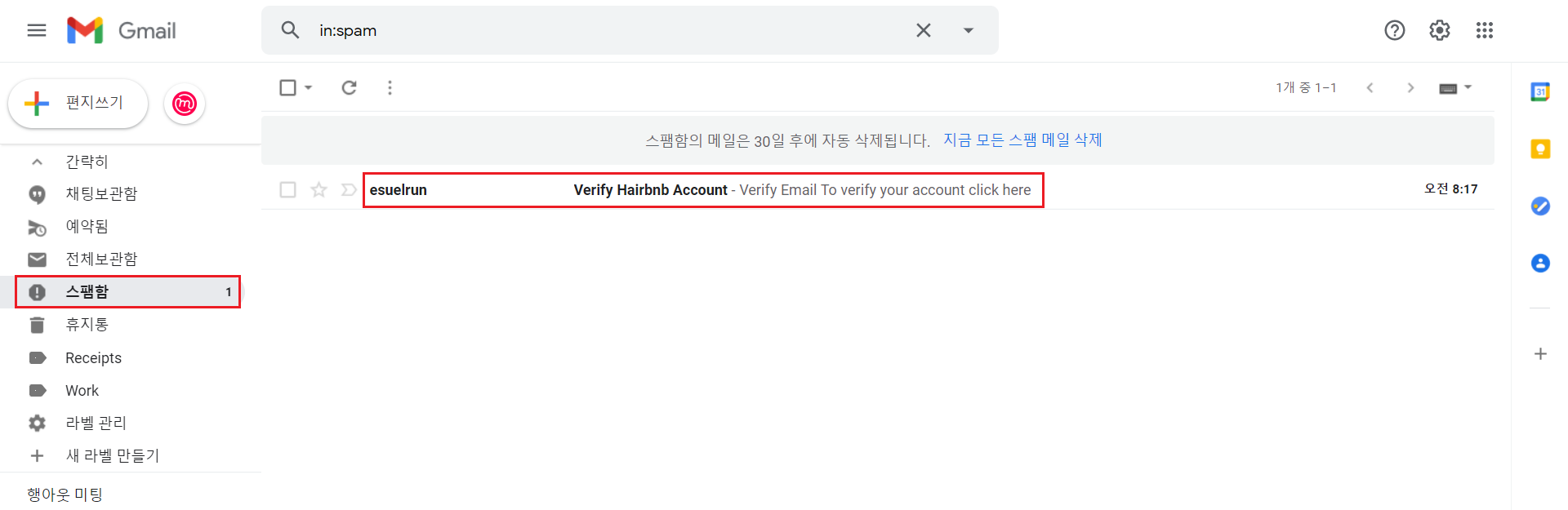1568x510 pixels.
Task: Click 지금 모든 스팸 메일 삭제 link
Action: 1022,140
